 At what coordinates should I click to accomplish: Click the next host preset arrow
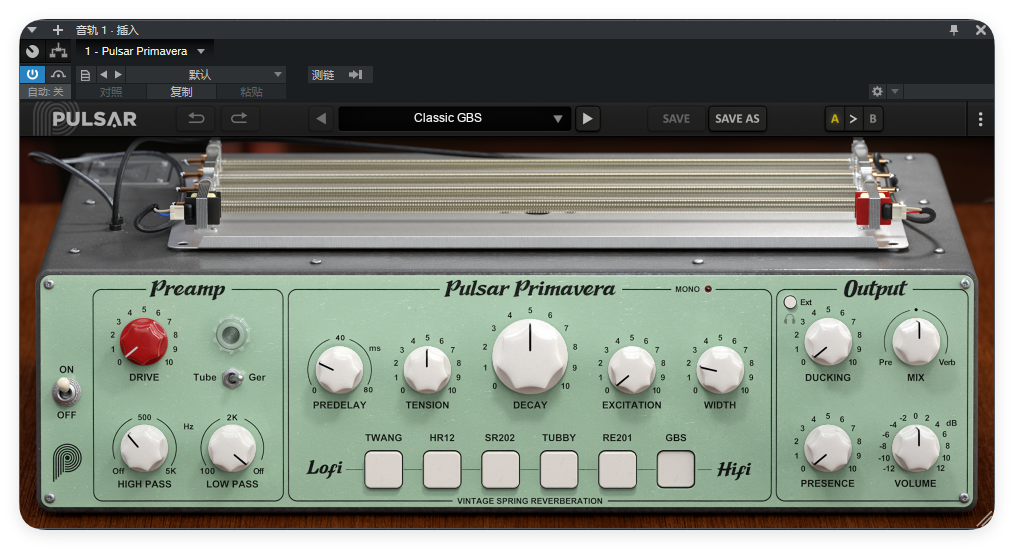118,75
